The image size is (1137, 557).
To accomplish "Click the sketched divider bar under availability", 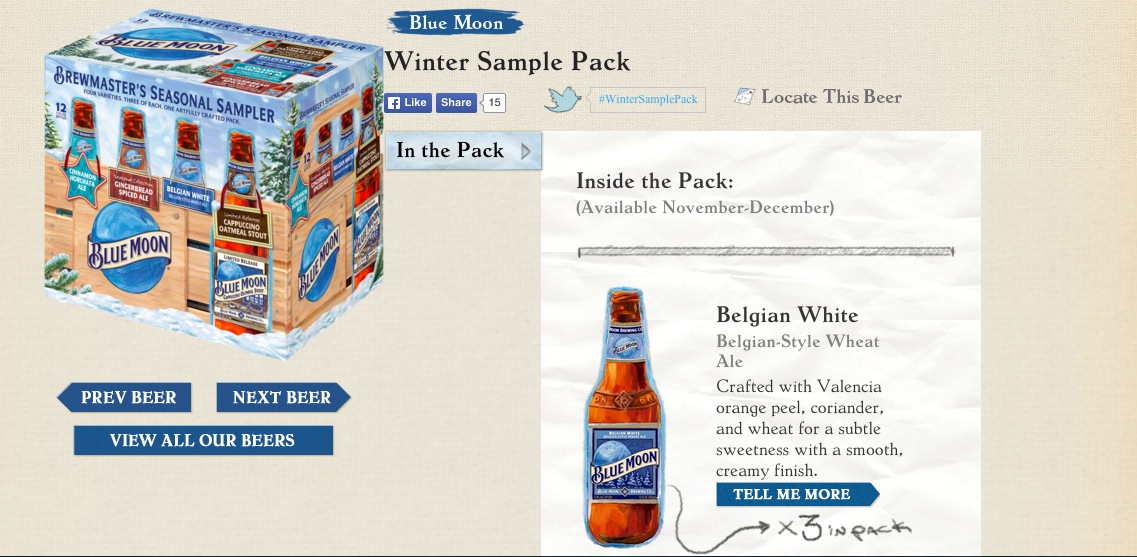I will point(766,252).
